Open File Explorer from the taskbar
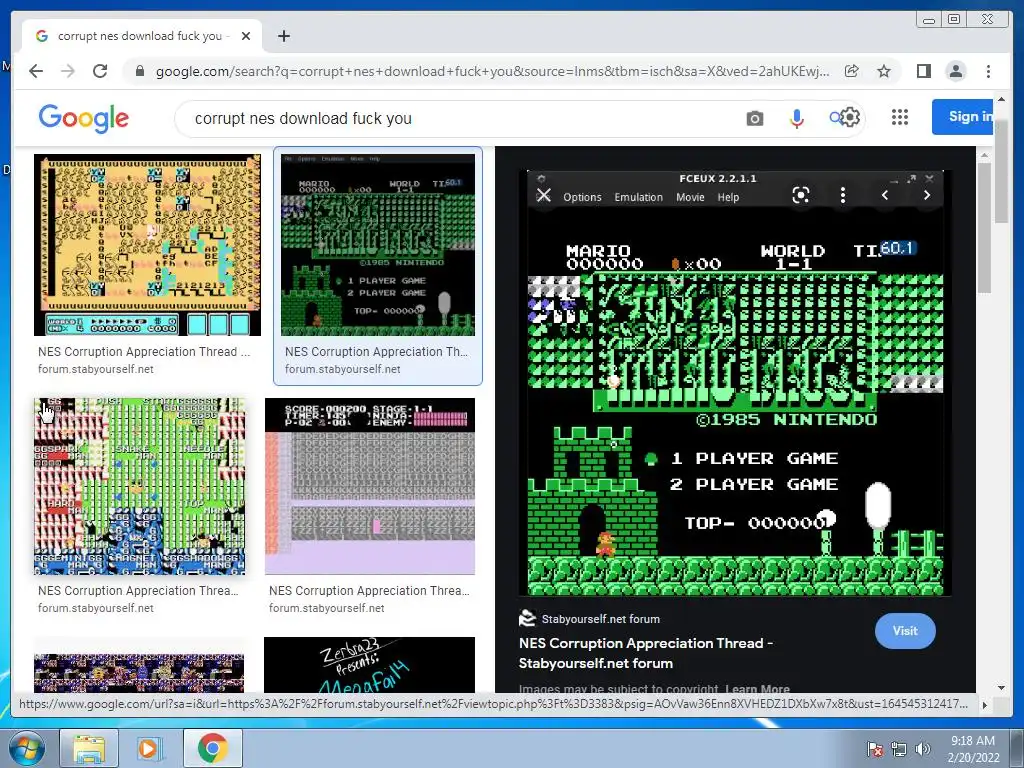 [x=89, y=748]
